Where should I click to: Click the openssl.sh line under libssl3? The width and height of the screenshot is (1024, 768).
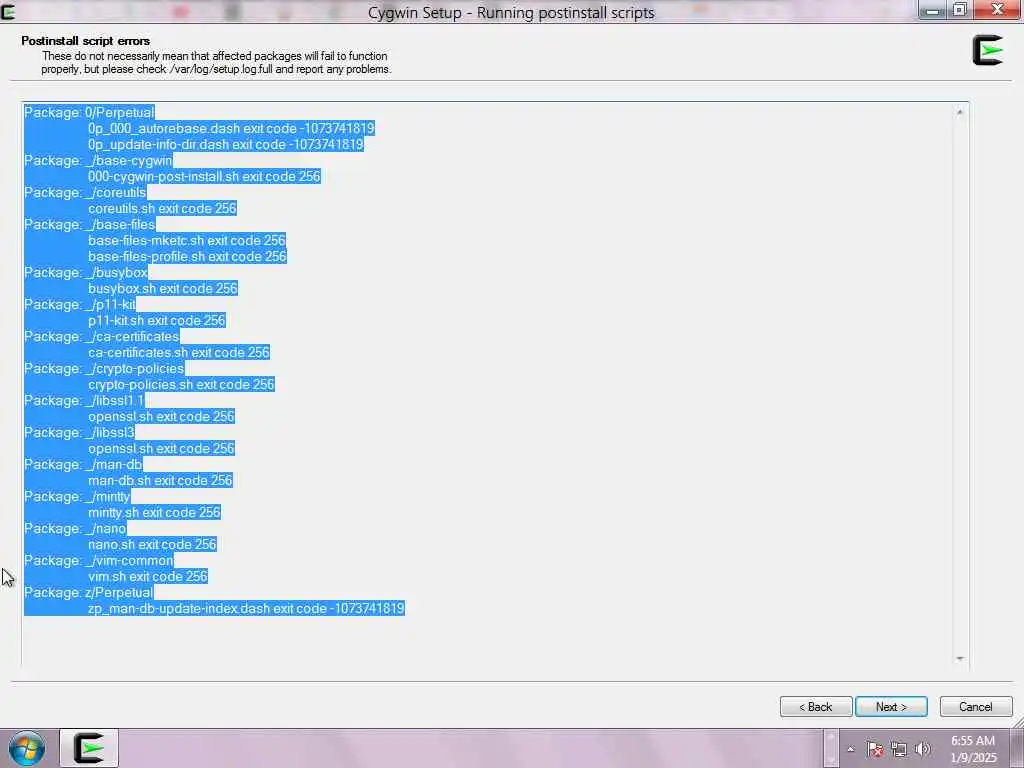(161, 448)
